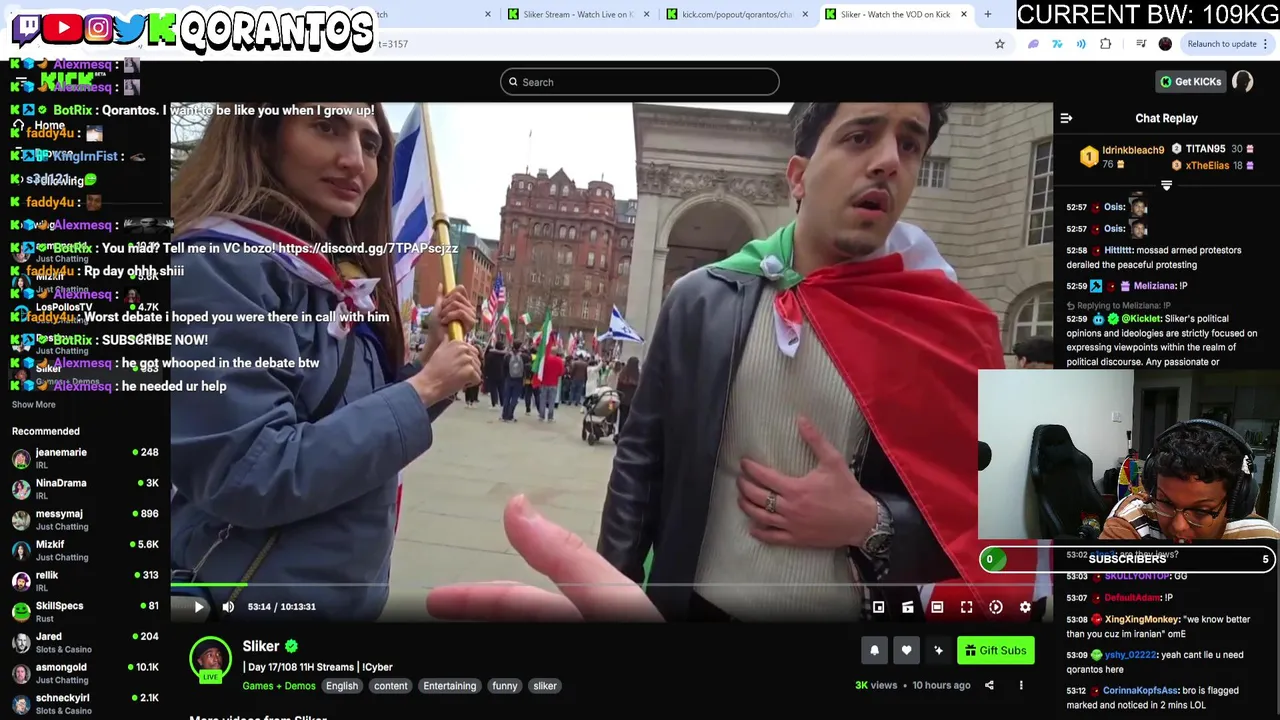Viewport: 1280px width, 720px height.
Task: Collapse the Chat Replay panel
Action: [x=1066, y=118]
